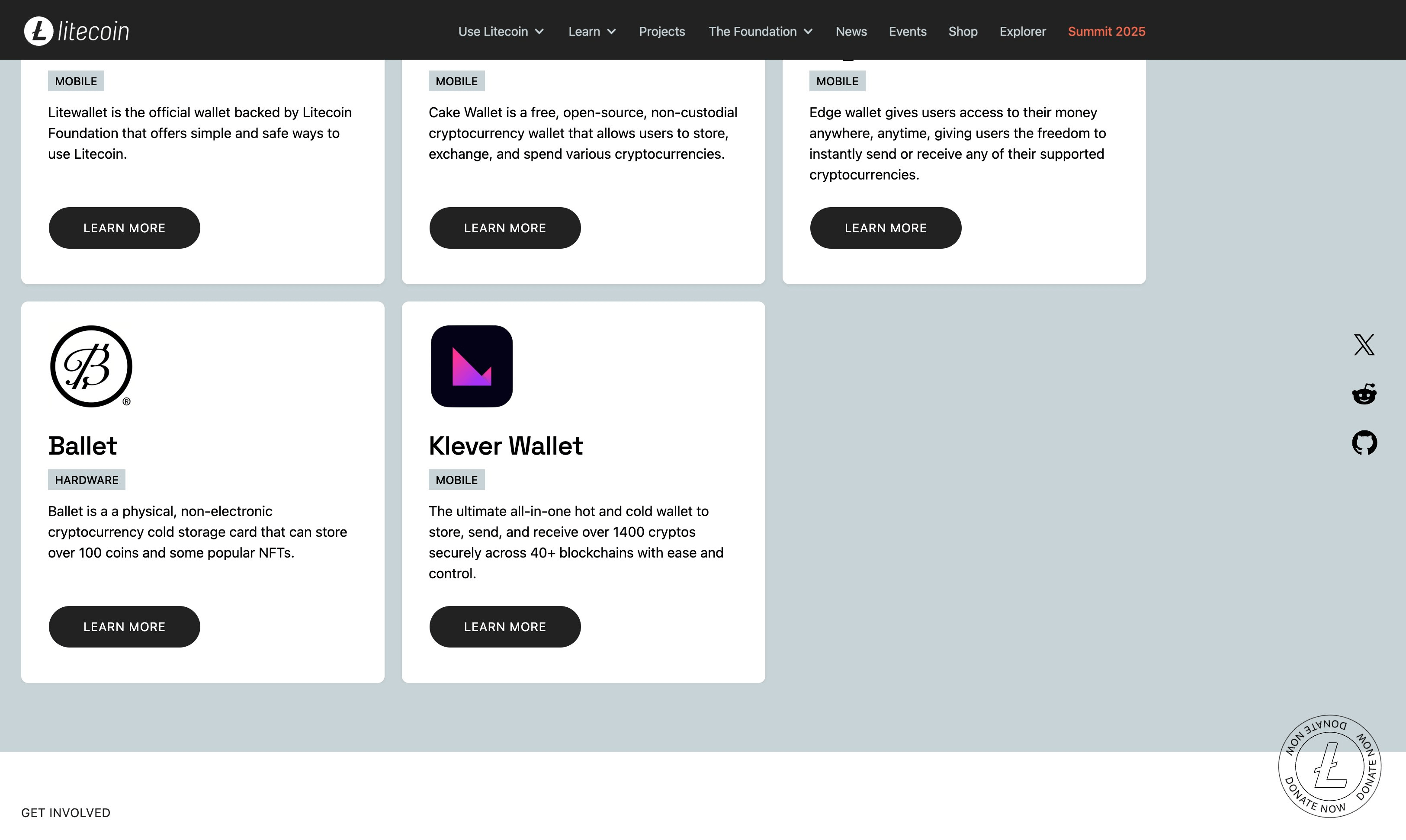
Task: Open the Projects nav item
Action: [x=661, y=32]
